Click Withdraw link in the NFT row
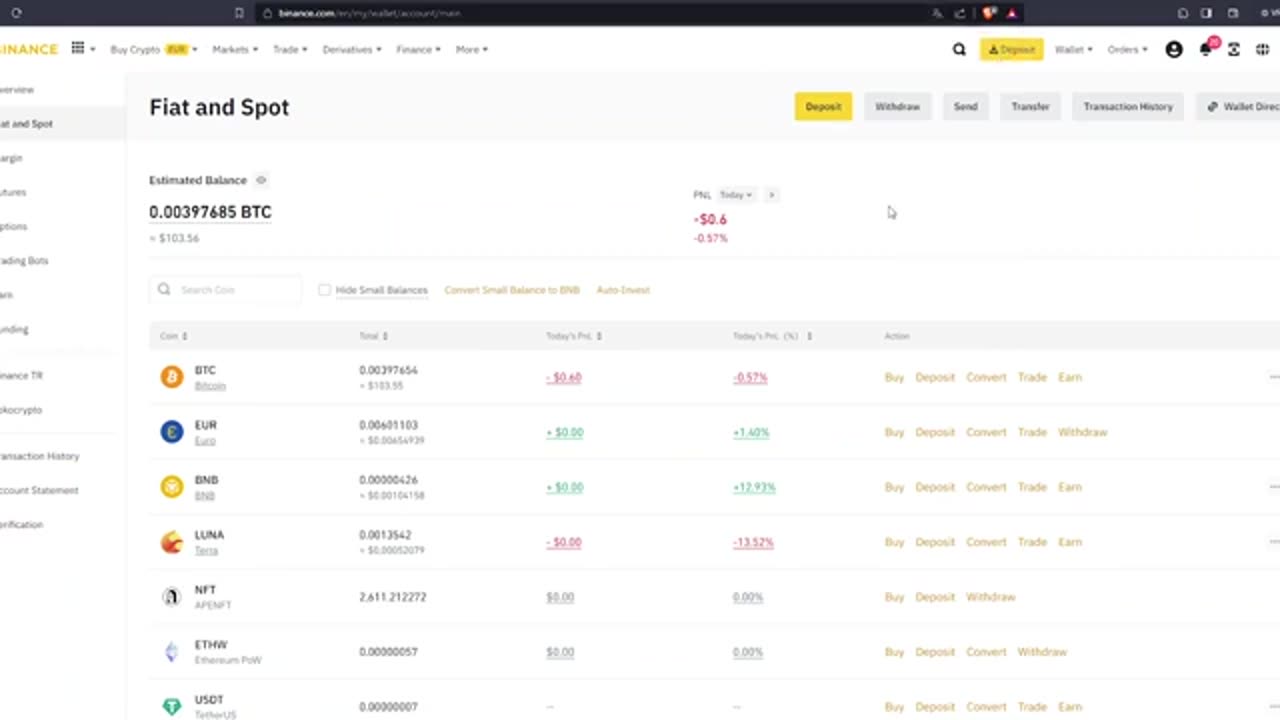1280x720 pixels. [990, 597]
